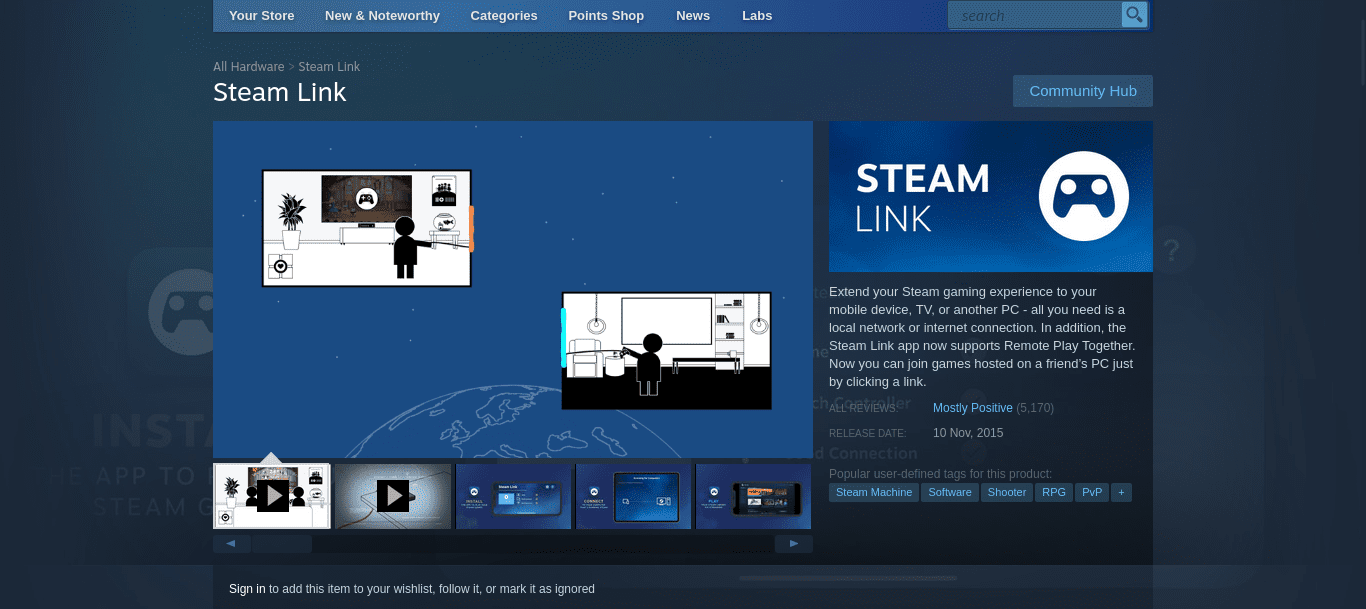Select the Shooter tag

[1007, 492]
